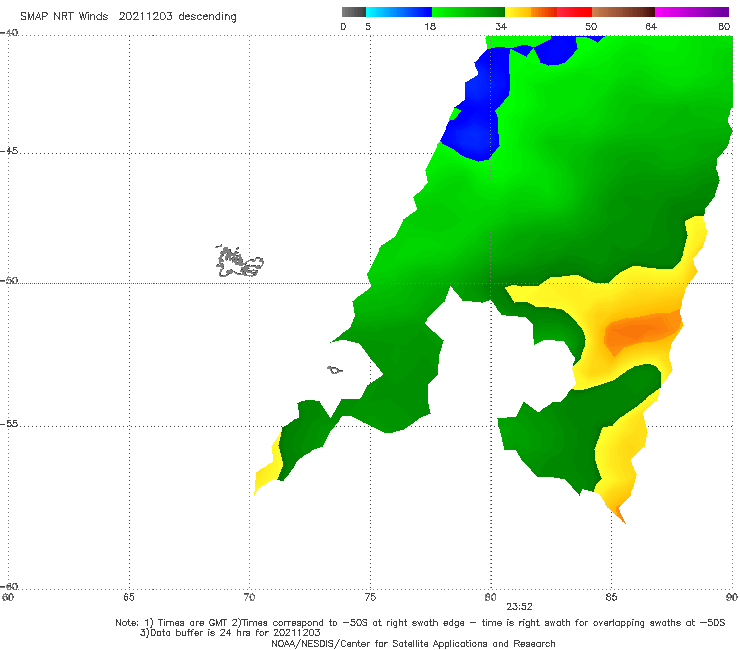Viewport: 740px width, 650px height.
Task: Click the "SMAP NRT Winds" title text
Action: tap(64, 16)
